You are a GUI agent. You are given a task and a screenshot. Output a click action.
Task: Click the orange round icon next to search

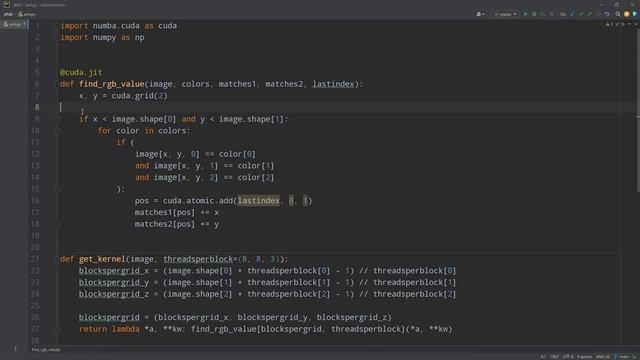(x=627, y=14)
